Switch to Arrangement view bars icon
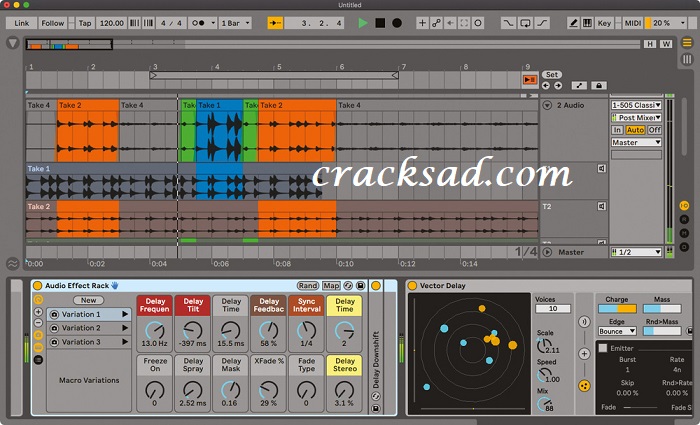 687,43
